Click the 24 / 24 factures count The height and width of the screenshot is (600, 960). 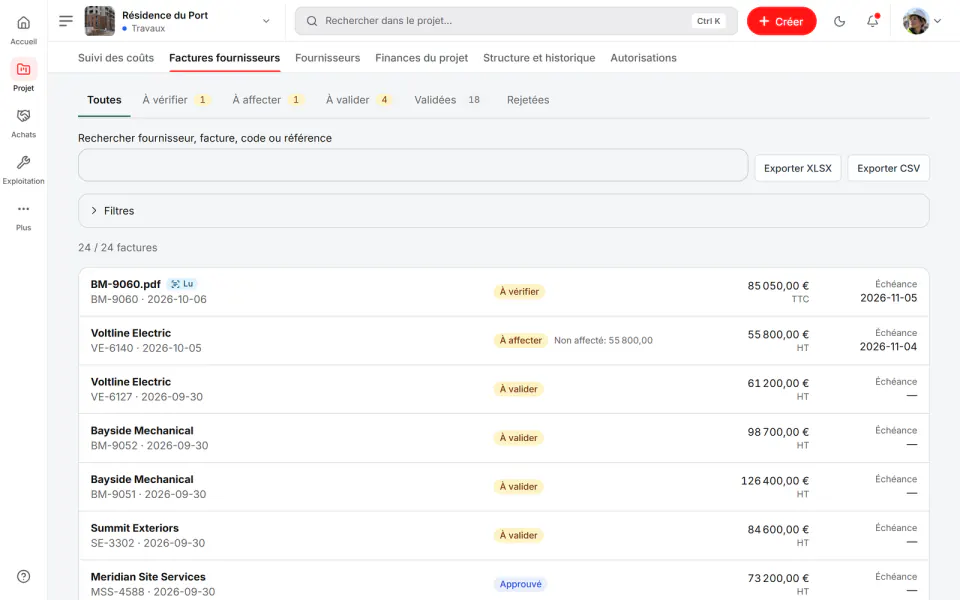tap(118, 248)
